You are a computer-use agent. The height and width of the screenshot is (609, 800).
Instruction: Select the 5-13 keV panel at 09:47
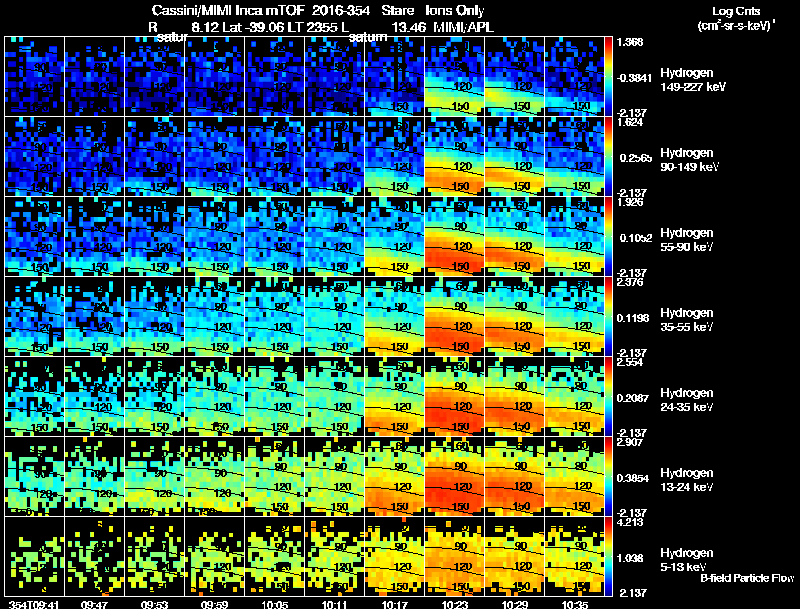(x=94, y=557)
